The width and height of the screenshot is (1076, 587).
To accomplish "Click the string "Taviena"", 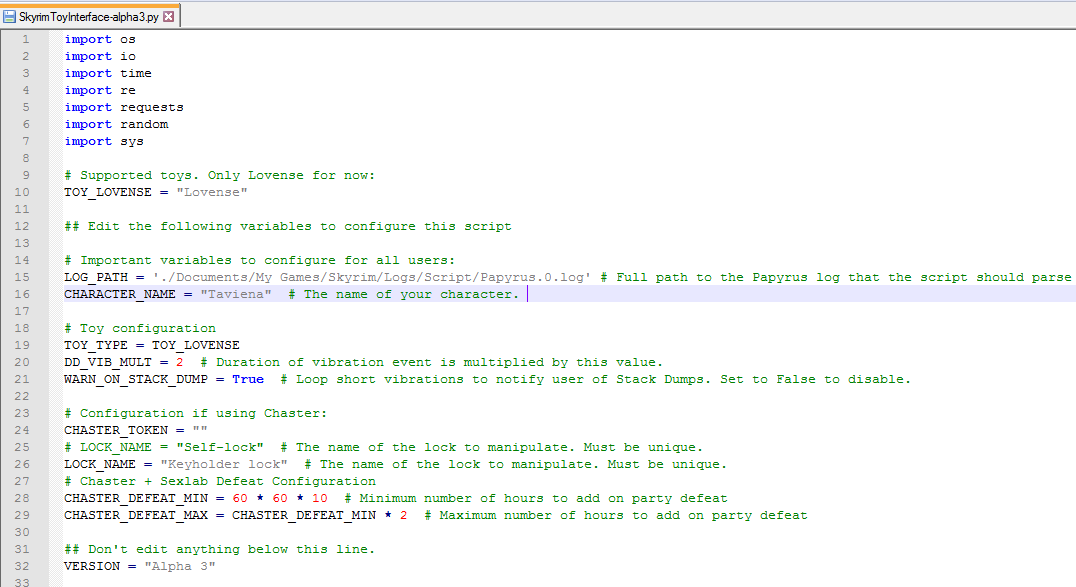I will pyautogui.click(x=236, y=294).
